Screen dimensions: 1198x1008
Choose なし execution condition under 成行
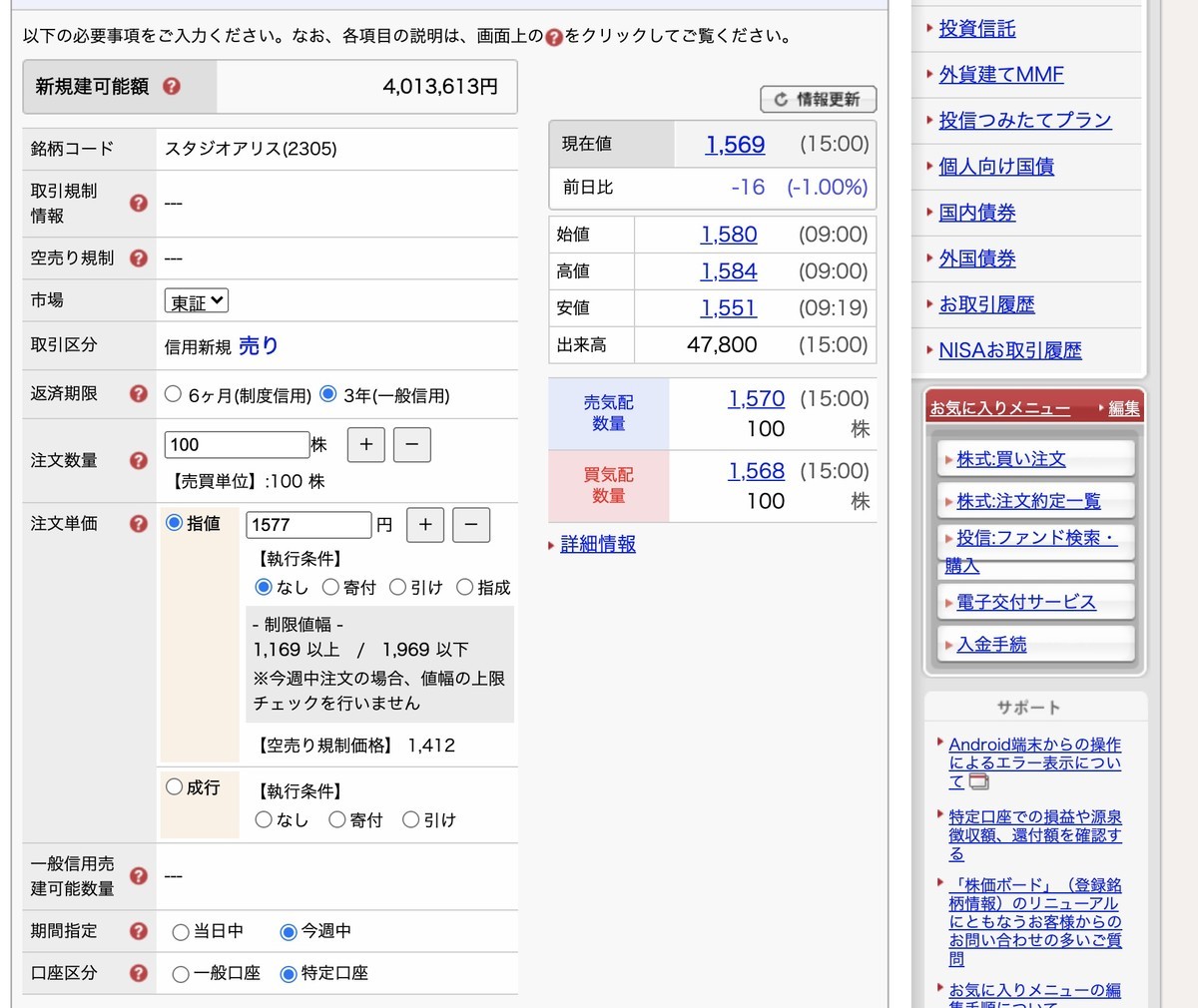pos(265,819)
